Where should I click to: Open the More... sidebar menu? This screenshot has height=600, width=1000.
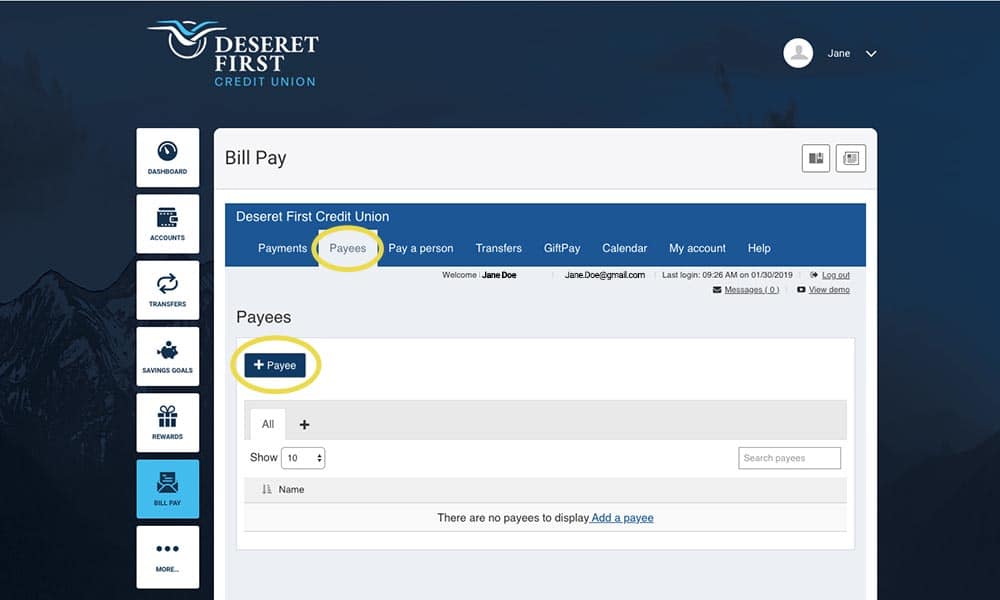click(x=167, y=557)
